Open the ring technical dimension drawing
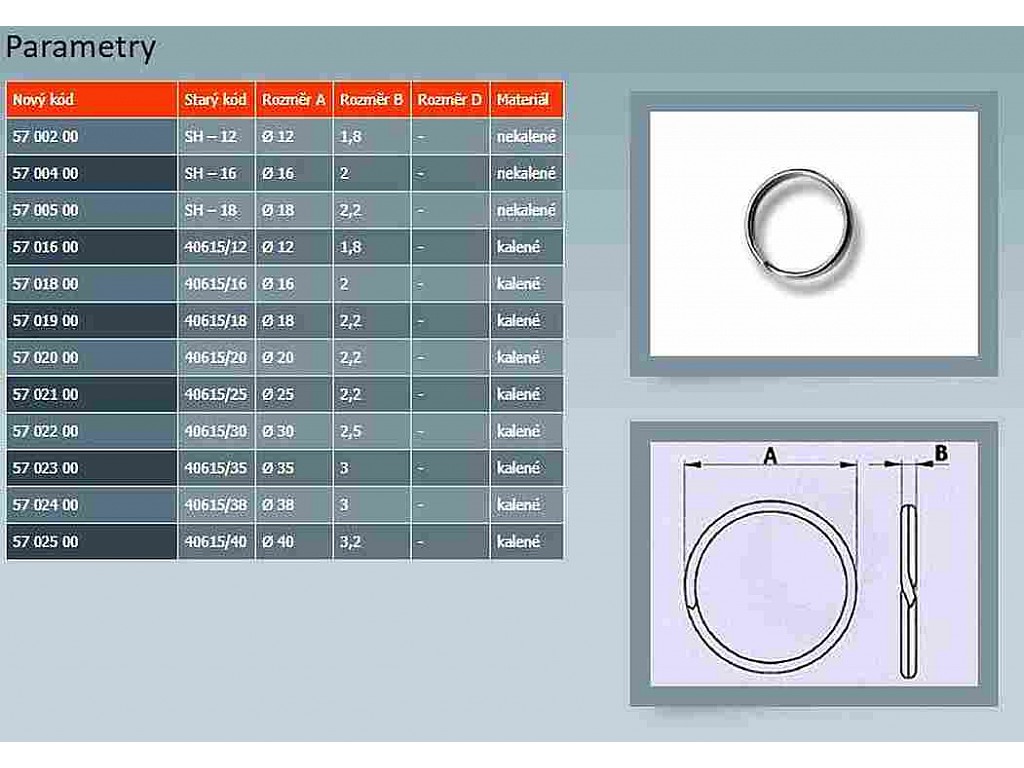Image resolution: width=1024 pixels, height=768 pixels. (813, 563)
